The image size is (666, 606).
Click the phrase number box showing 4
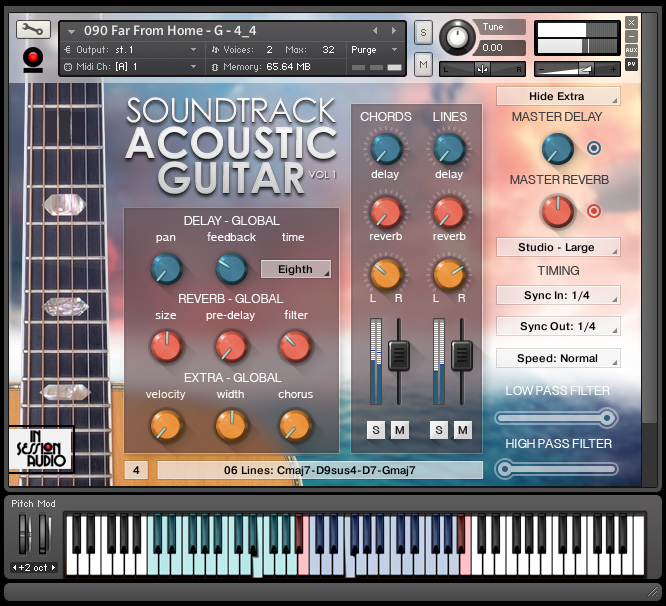tap(136, 470)
